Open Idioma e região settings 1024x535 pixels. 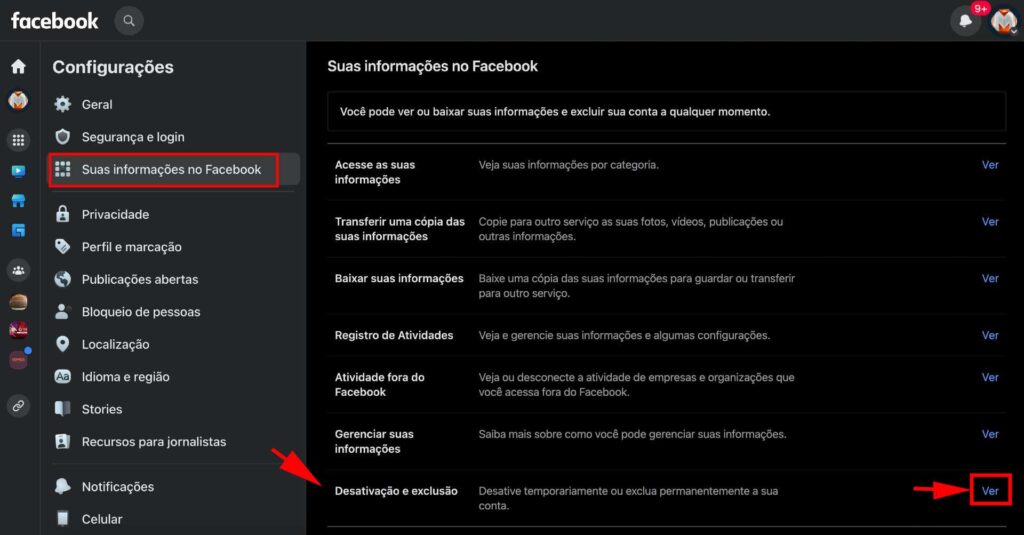[x=125, y=377]
